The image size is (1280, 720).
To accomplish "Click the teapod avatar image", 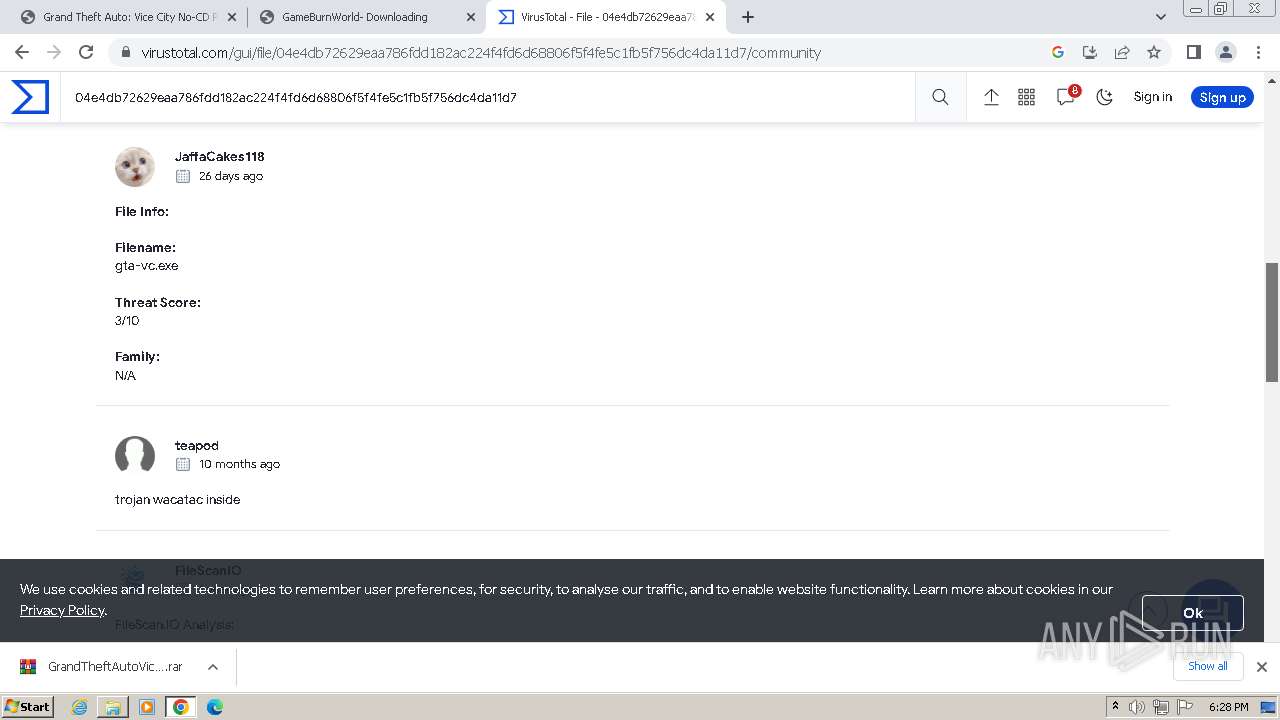I will [x=135, y=456].
